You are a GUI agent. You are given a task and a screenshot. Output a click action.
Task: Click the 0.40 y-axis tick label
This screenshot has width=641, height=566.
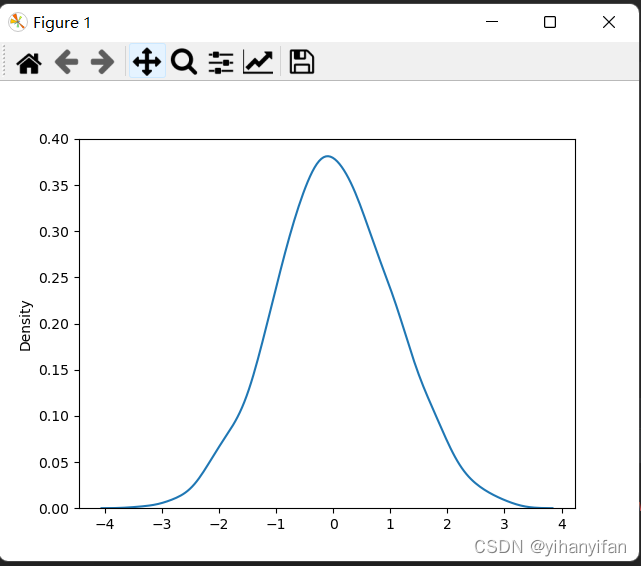point(54,139)
